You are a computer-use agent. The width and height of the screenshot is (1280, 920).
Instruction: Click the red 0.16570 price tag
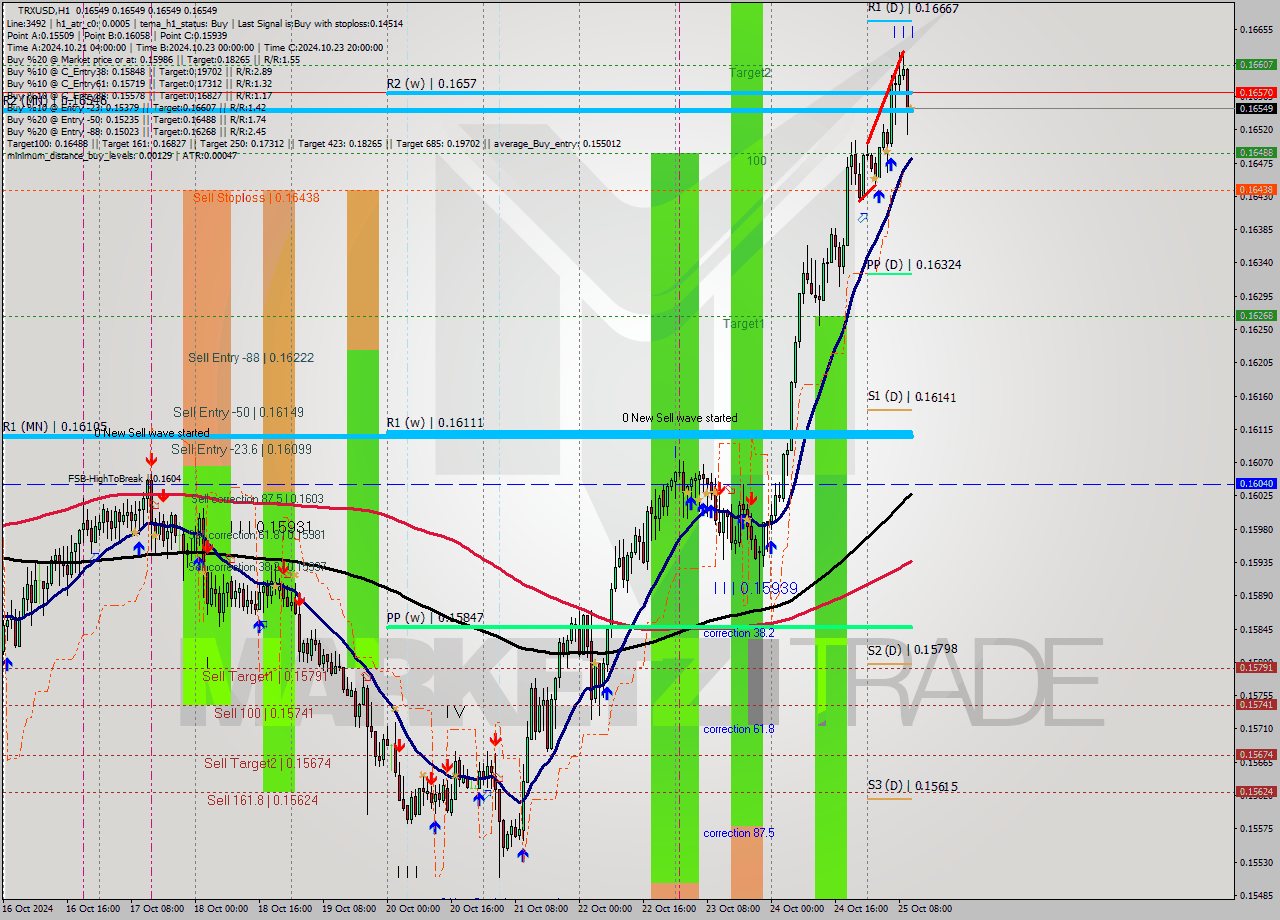pyautogui.click(x=1256, y=92)
